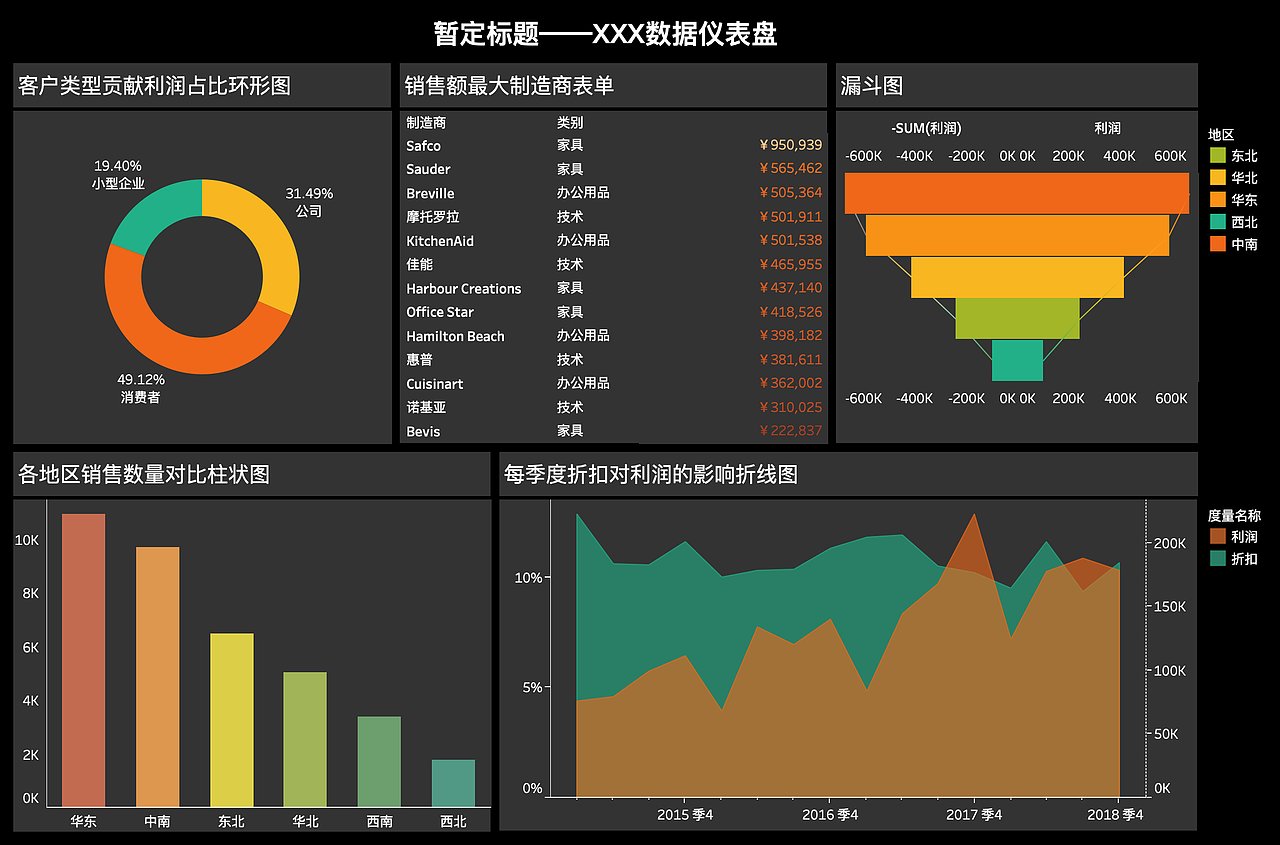1280x845 pixels.
Task: Click the top orange bar of the funnel chart
Action: pos(1016,193)
